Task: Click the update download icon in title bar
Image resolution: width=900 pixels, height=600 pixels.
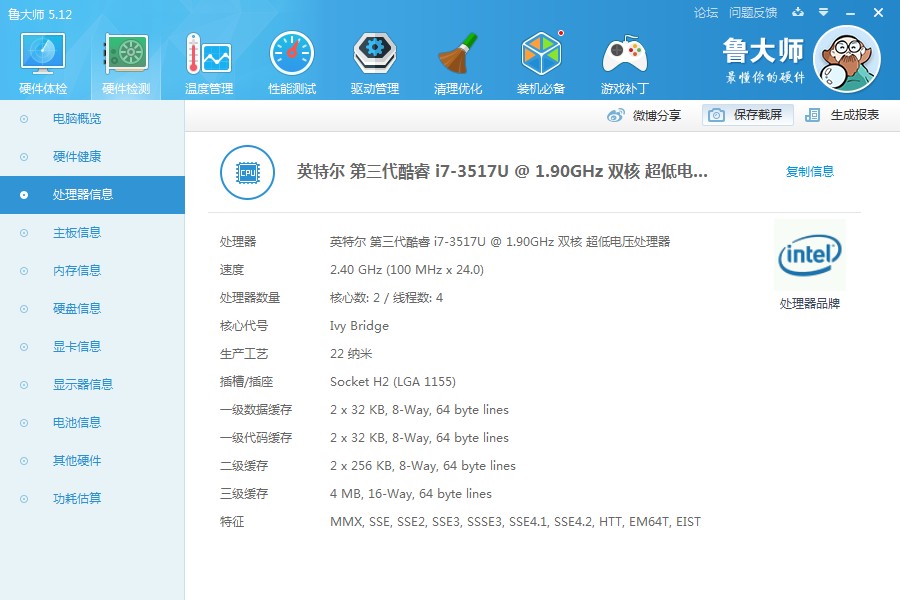Action: pos(798,12)
